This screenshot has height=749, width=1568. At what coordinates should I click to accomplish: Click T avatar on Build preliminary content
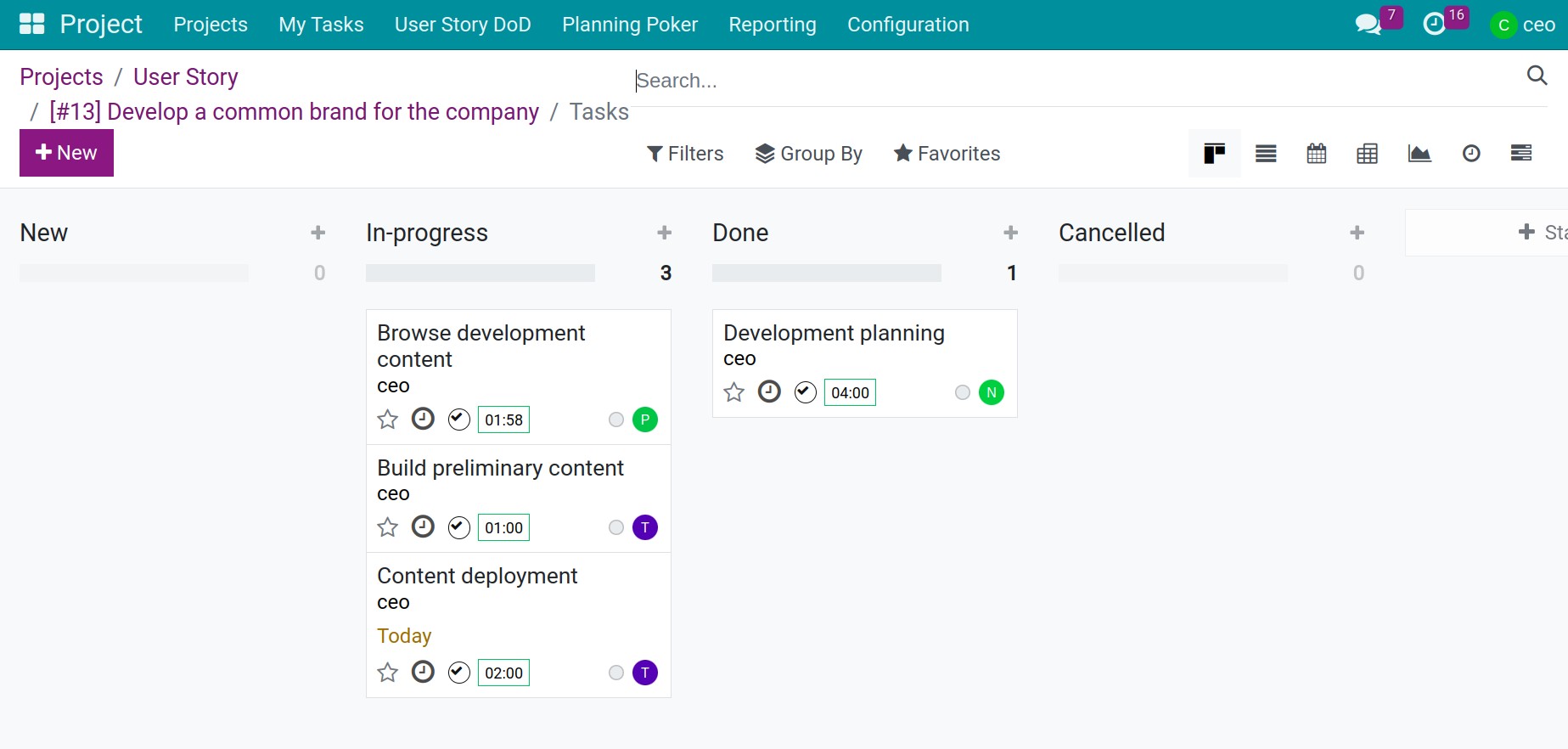pos(645,527)
